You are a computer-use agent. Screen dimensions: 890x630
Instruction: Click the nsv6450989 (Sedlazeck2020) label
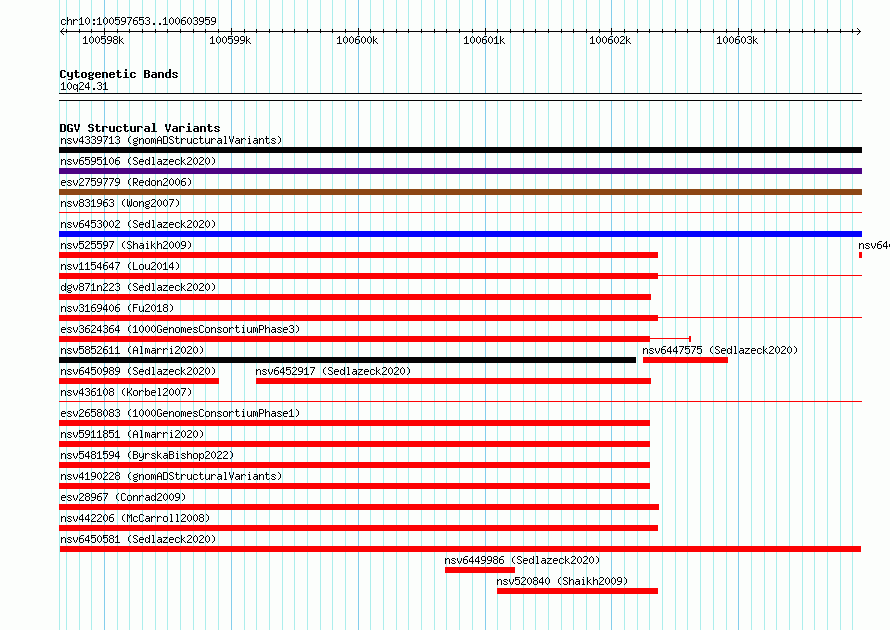[138, 371]
